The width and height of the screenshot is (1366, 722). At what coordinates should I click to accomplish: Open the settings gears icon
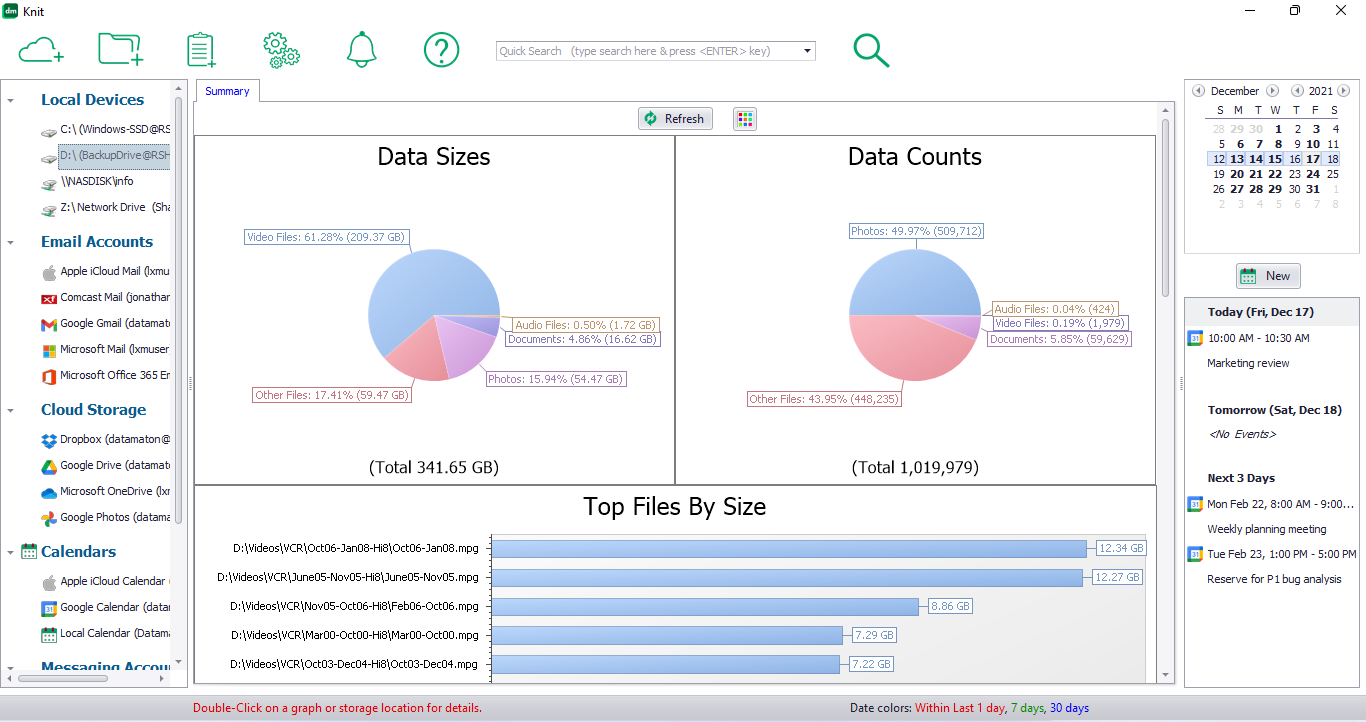tap(281, 49)
